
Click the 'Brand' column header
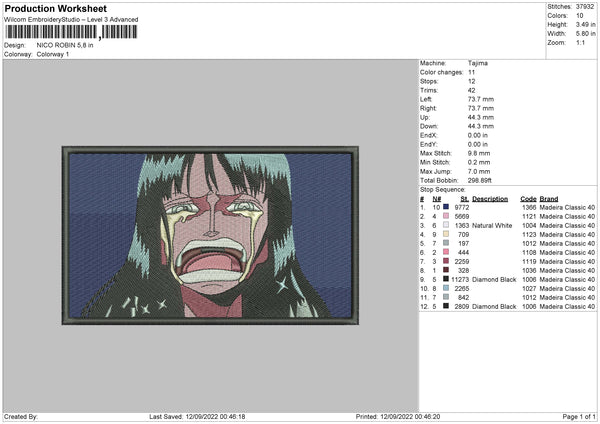pos(549,199)
